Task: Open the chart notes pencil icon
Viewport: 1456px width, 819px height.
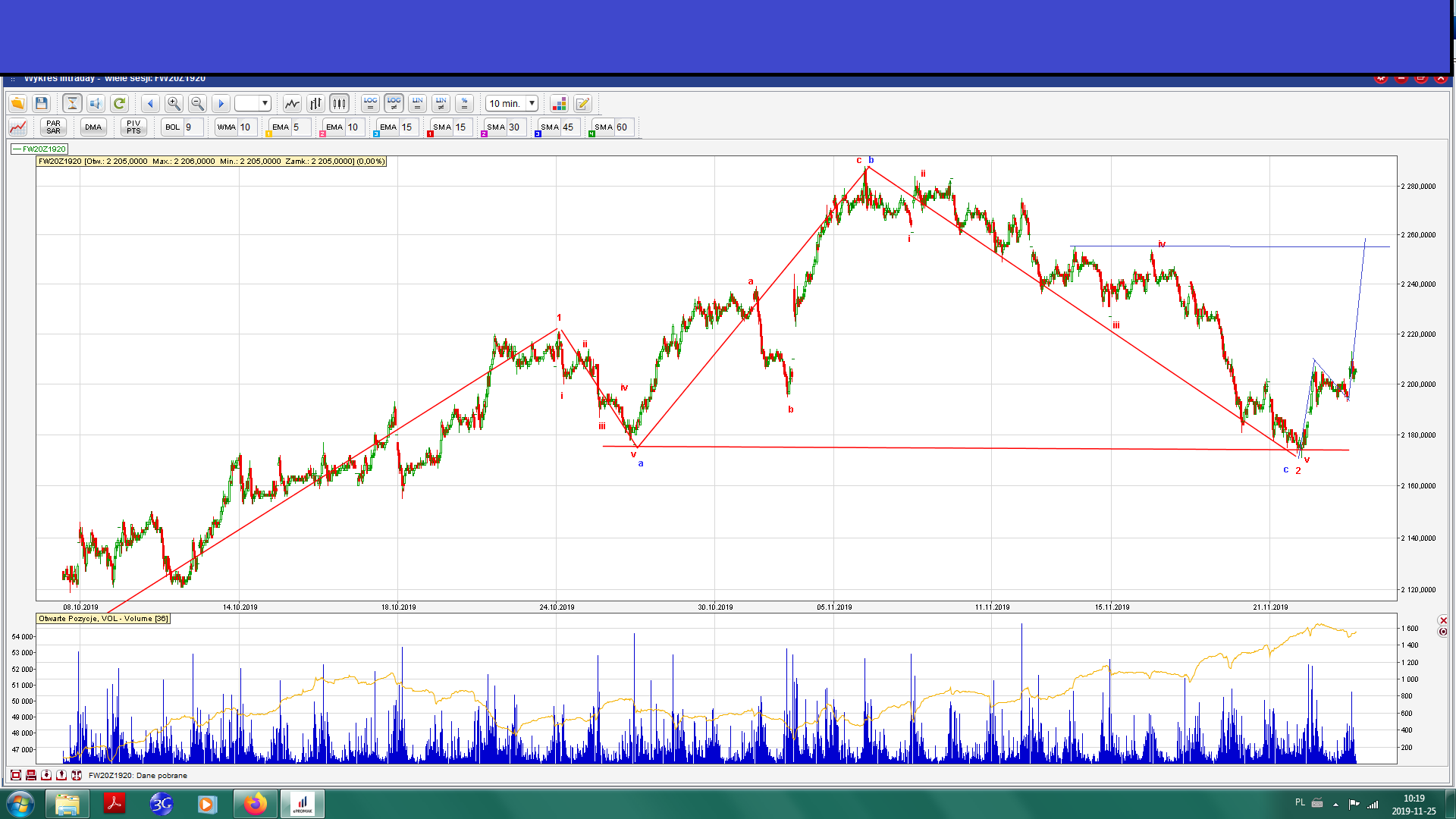Action: 582,103
